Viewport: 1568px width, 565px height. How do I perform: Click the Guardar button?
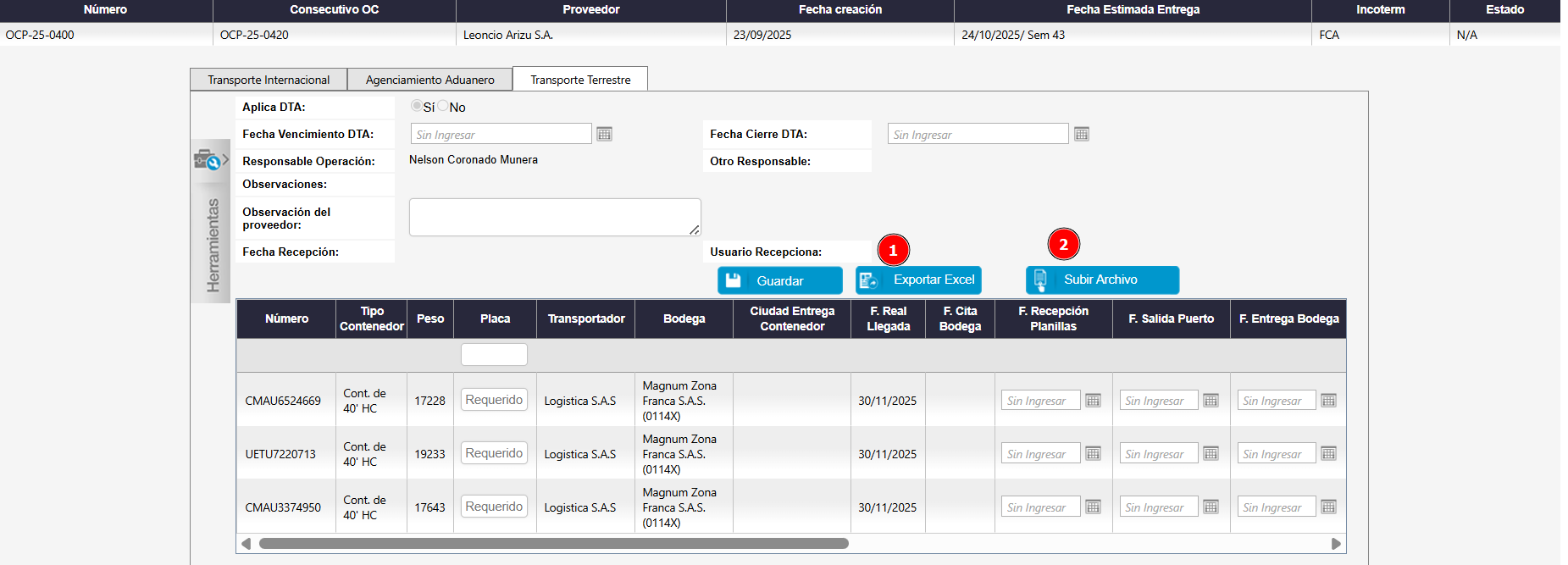click(x=779, y=280)
